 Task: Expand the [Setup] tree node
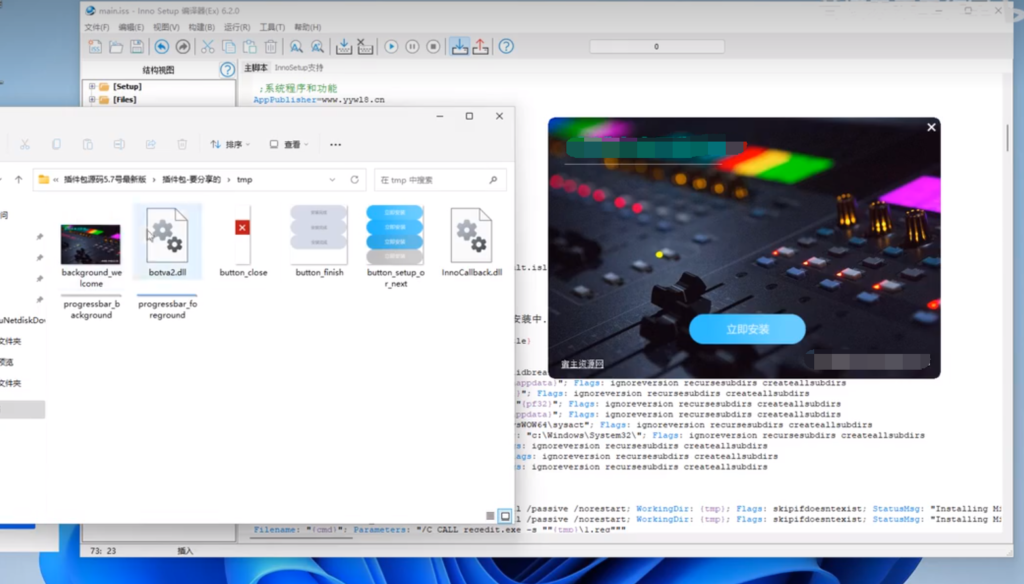[x=92, y=87]
